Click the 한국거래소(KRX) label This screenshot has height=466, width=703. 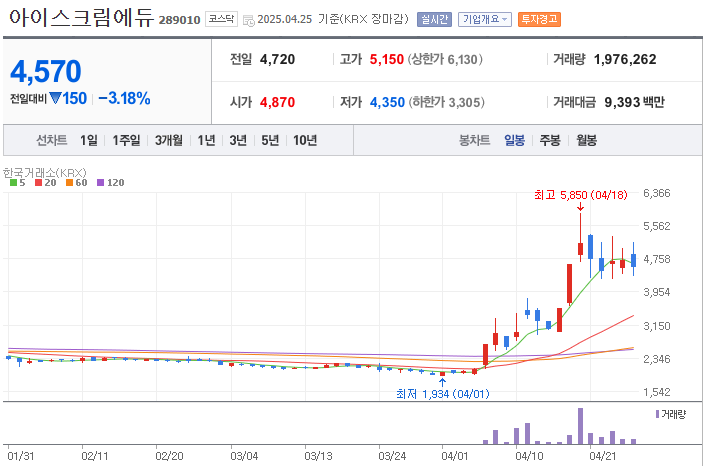45,173
